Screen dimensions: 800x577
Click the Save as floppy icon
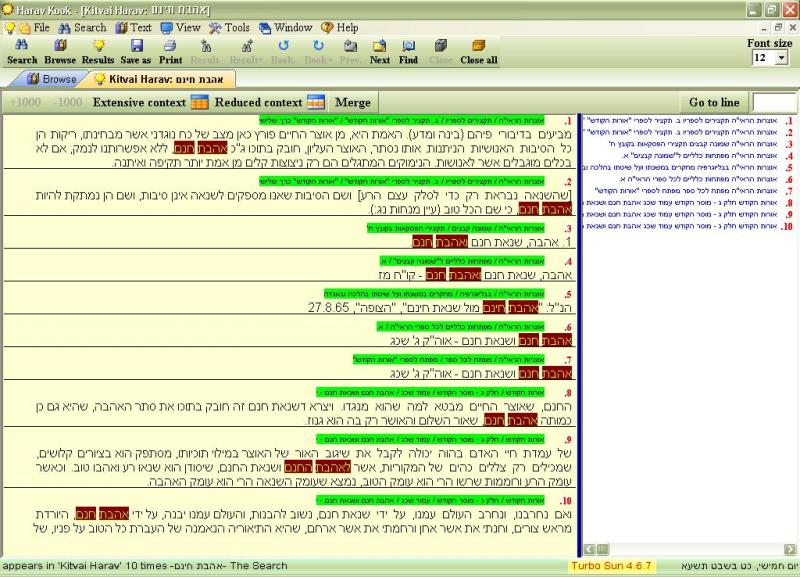(136, 46)
